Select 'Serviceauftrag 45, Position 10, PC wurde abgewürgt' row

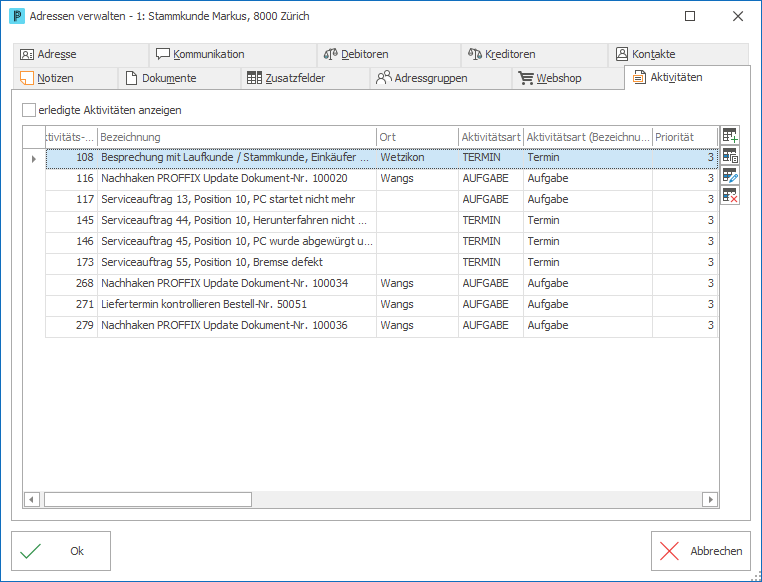click(x=381, y=241)
